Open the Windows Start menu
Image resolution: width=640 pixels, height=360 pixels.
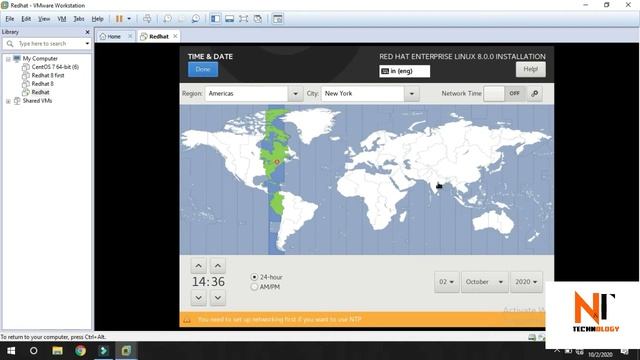pyautogui.click(x=11, y=351)
